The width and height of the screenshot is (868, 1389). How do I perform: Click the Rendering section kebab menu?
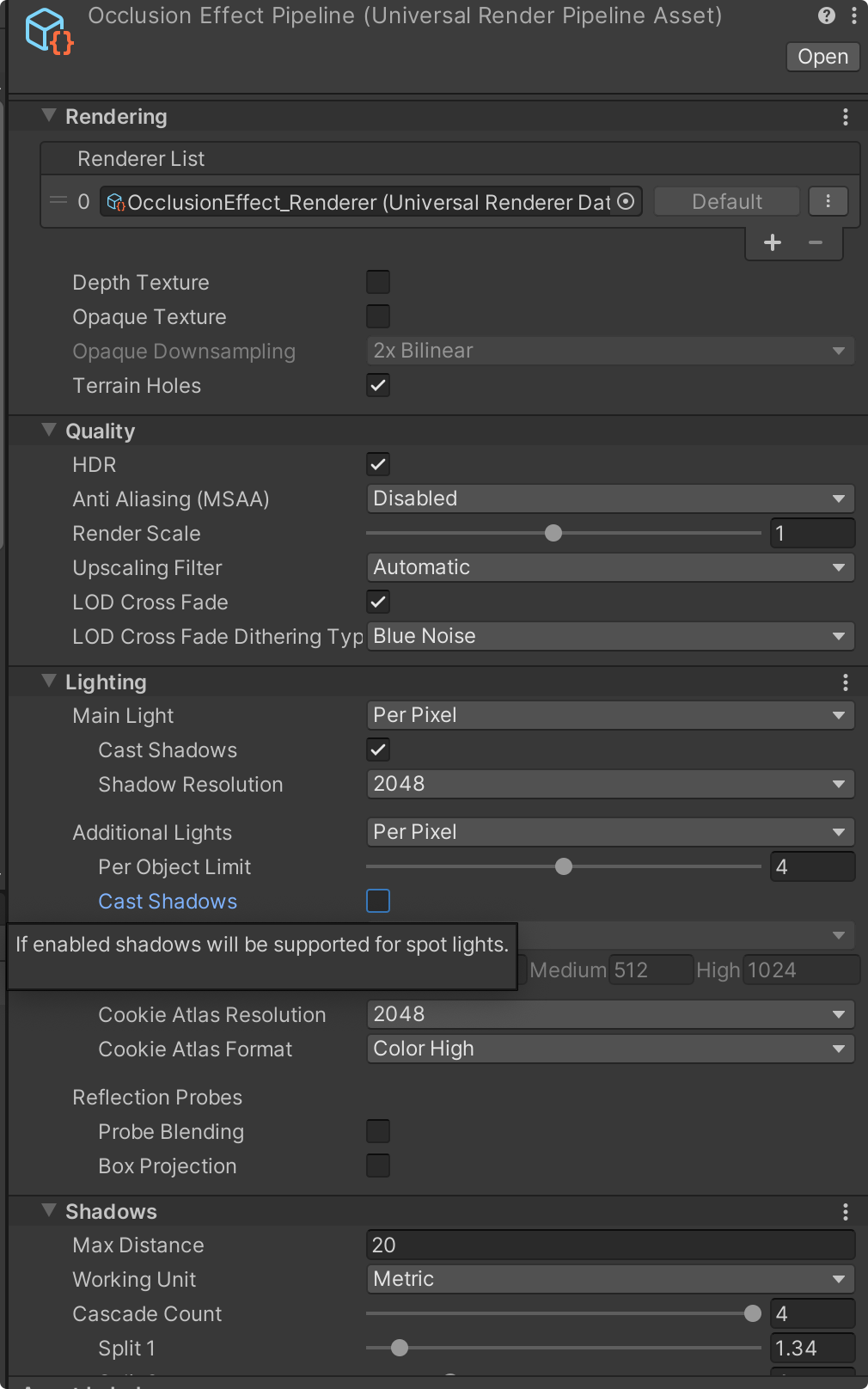pyautogui.click(x=846, y=117)
